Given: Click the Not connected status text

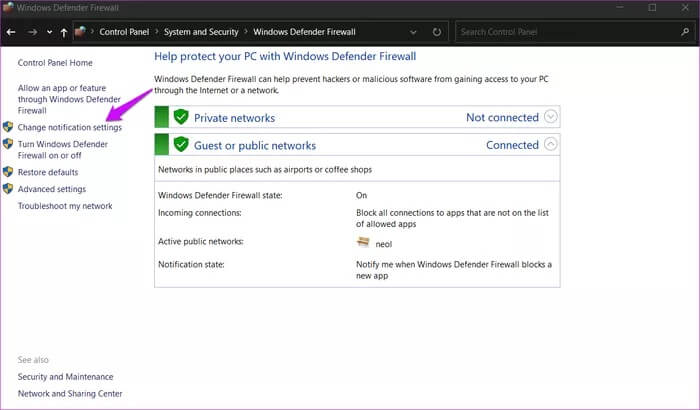Looking at the screenshot, I should 502,117.
